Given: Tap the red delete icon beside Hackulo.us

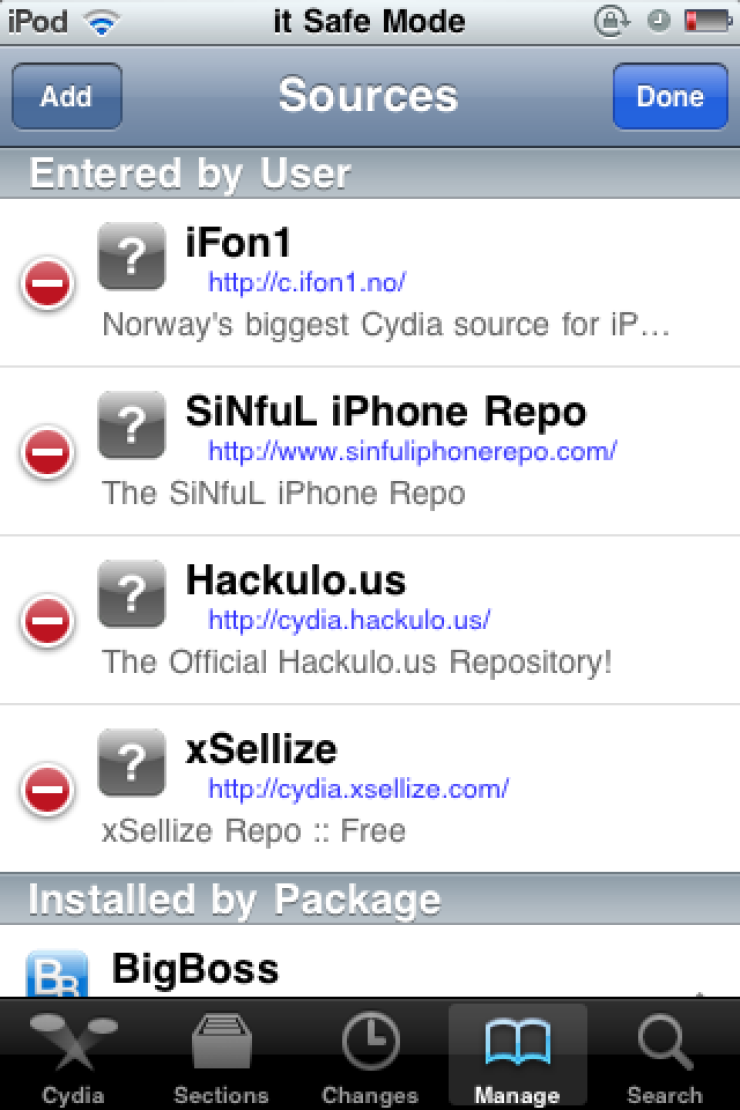Looking at the screenshot, I should [x=47, y=621].
